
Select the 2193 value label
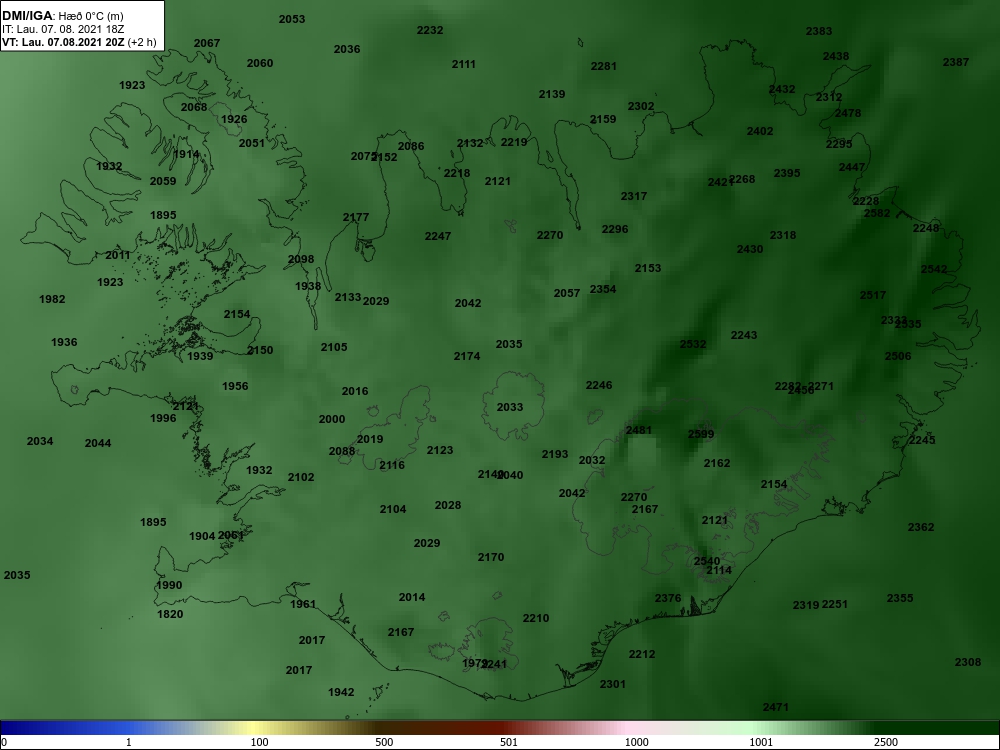(x=555, y=454)
